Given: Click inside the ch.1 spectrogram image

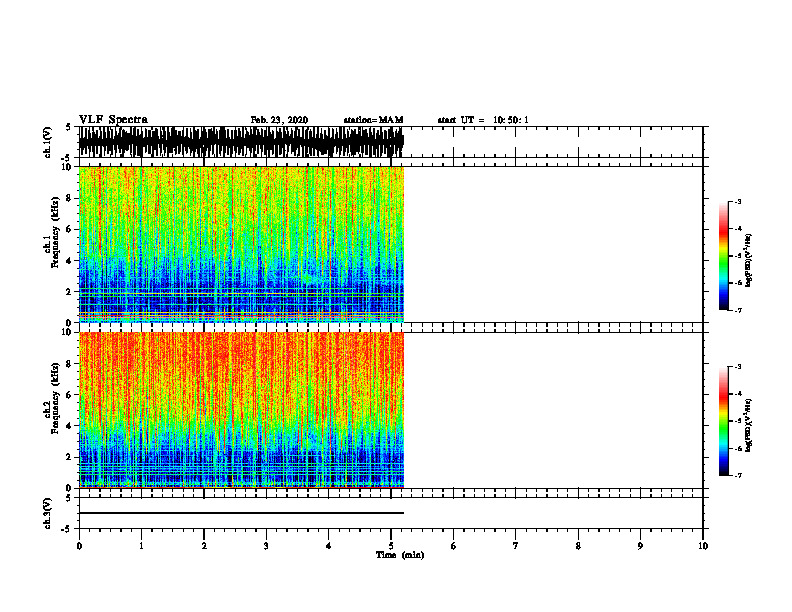Looking at the screenshot, I should pyautogui.click(x=241, y=244).
